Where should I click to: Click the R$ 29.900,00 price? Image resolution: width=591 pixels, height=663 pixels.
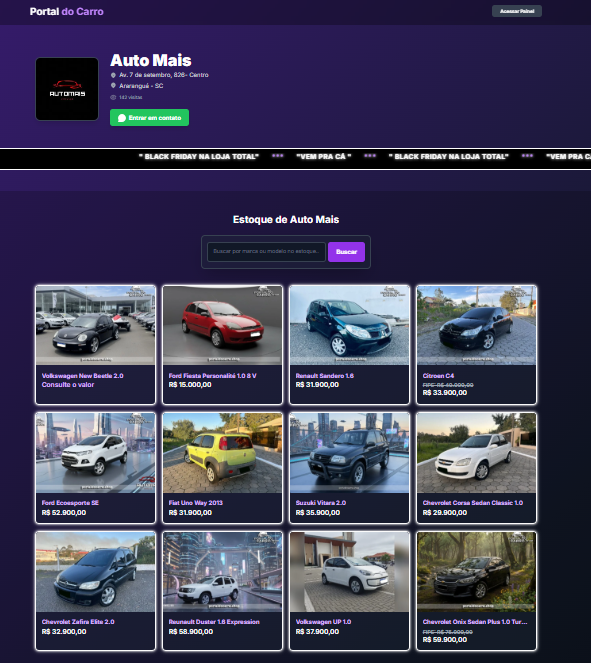point(445,512)
